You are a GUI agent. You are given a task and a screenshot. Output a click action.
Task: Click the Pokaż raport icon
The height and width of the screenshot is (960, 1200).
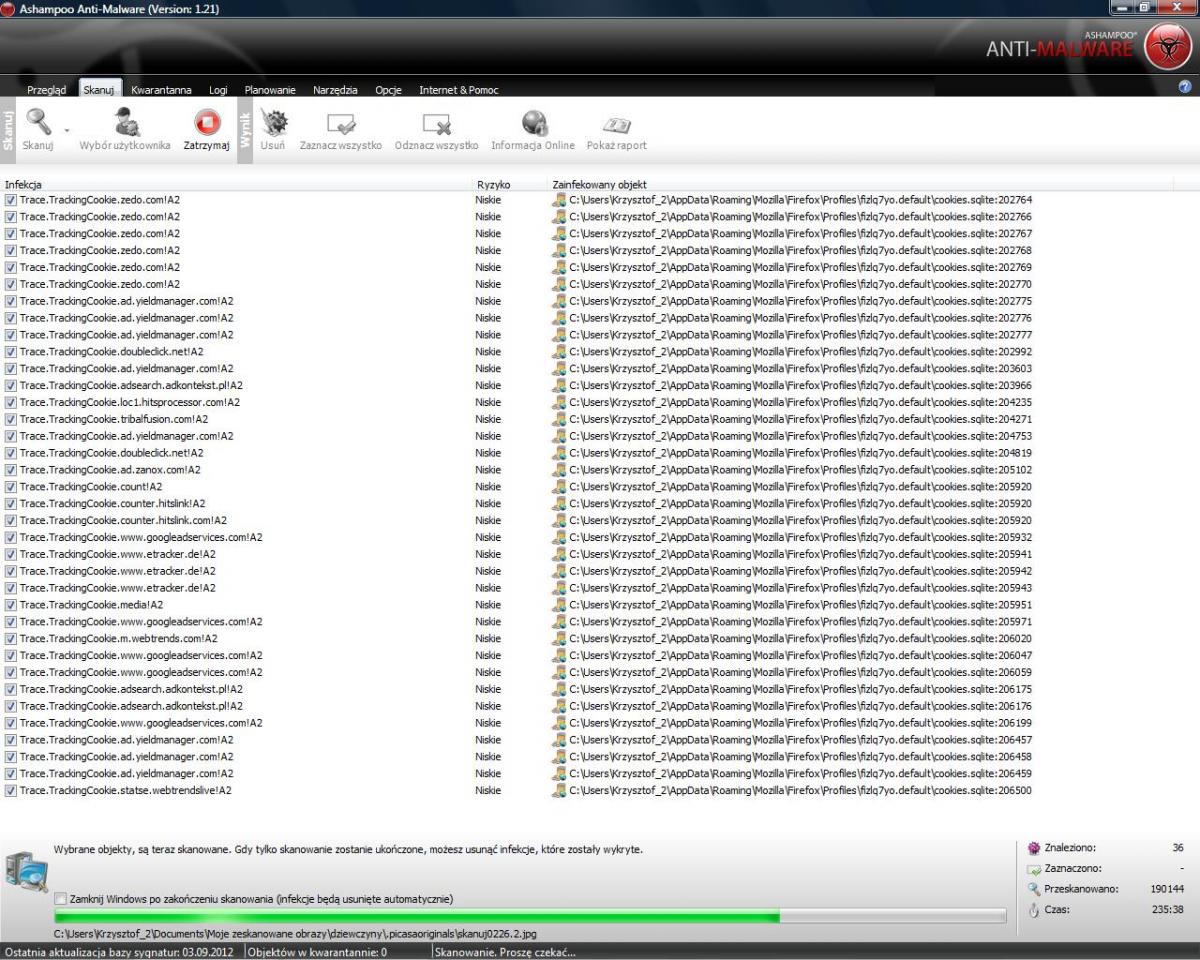[616, 124]
